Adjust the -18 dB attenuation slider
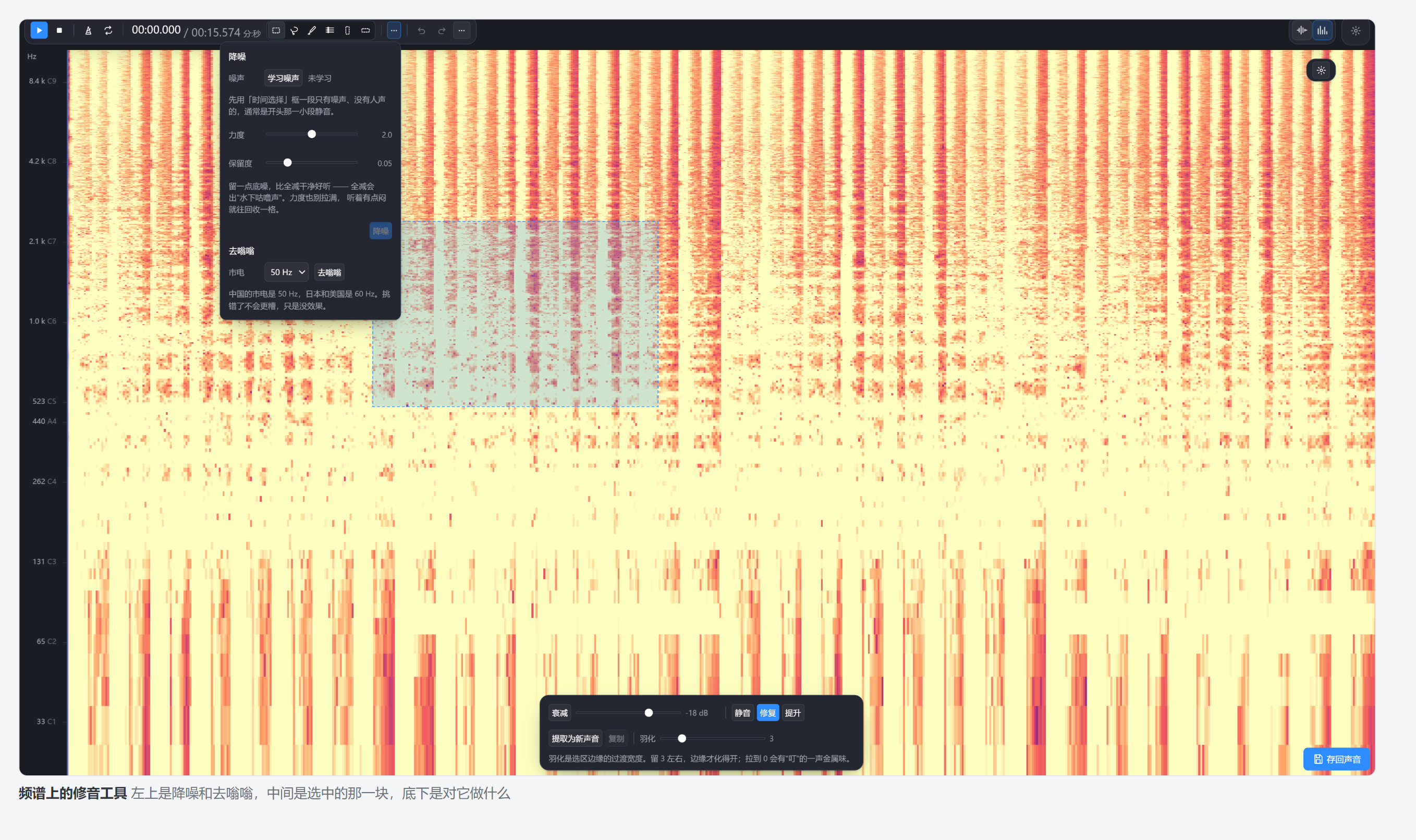This screenshot has width=1416, height=840. [627, 713]
